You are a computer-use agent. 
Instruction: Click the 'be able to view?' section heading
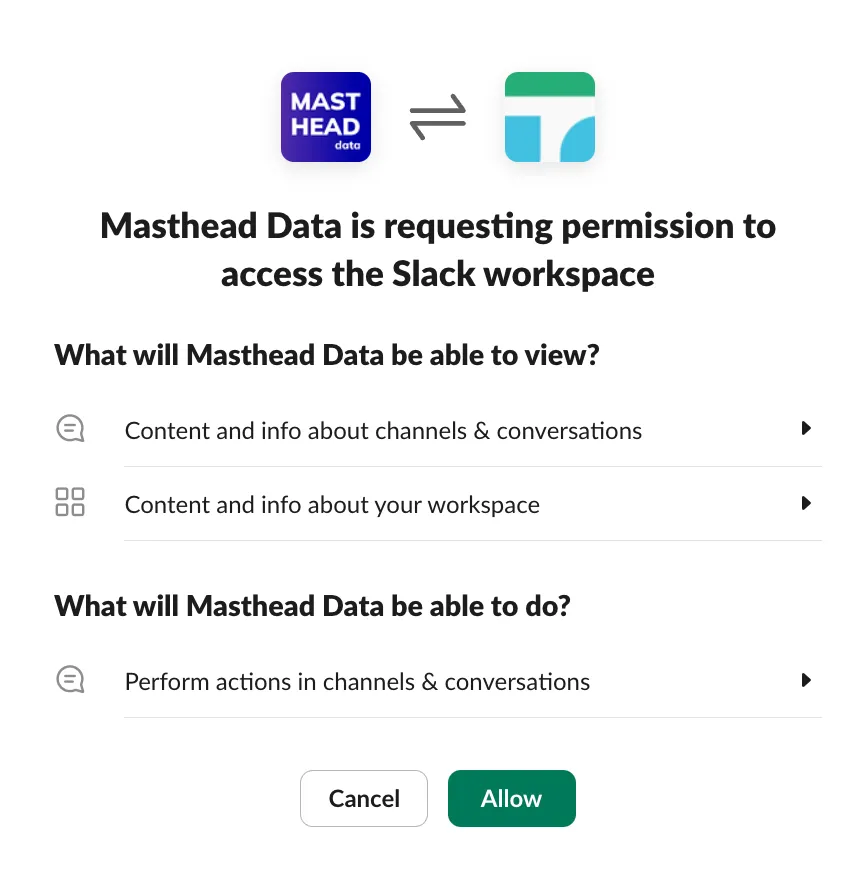(x=326, y=354)
